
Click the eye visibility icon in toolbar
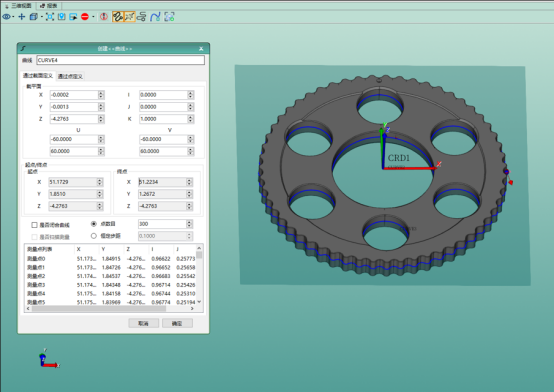(x=6, y=17)
